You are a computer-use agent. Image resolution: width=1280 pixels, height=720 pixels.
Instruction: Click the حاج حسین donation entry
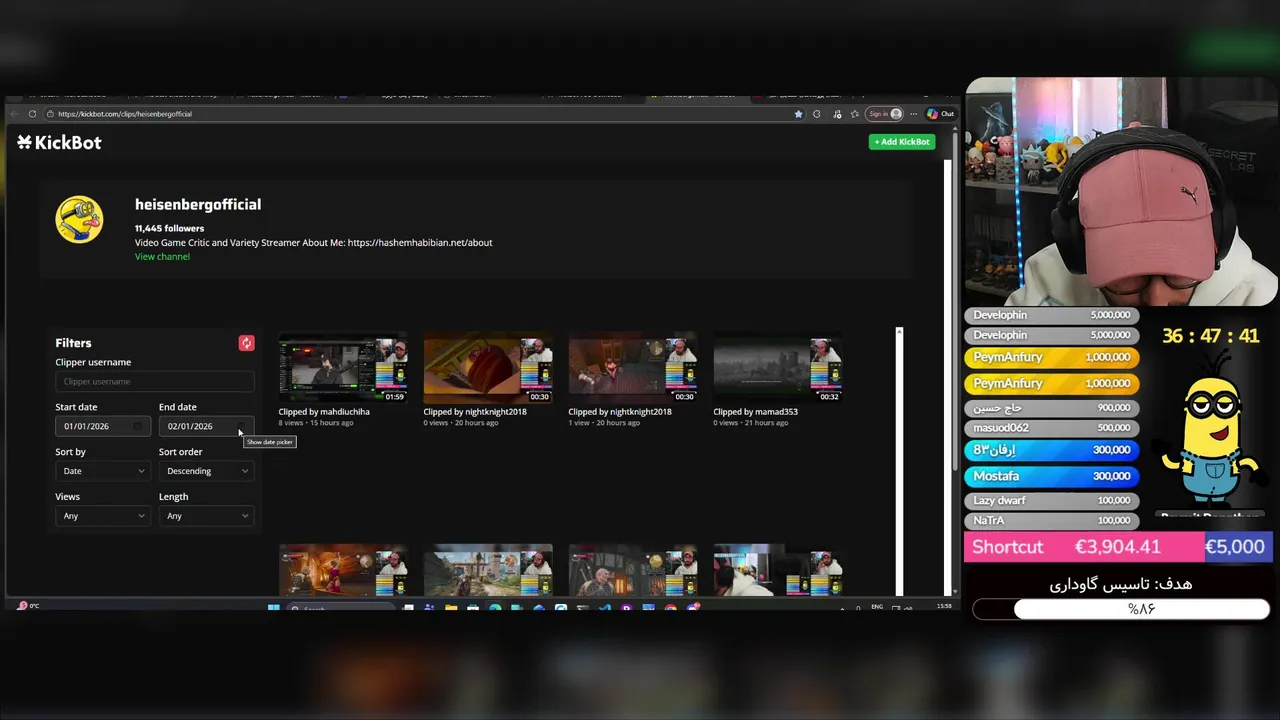point(1051,408)
